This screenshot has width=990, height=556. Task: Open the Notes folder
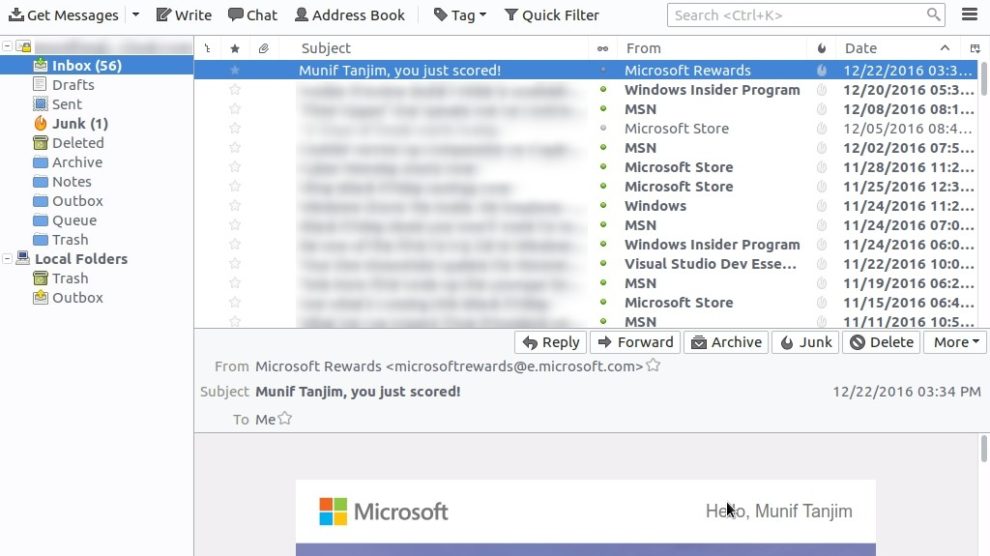[x=71, y=182]
